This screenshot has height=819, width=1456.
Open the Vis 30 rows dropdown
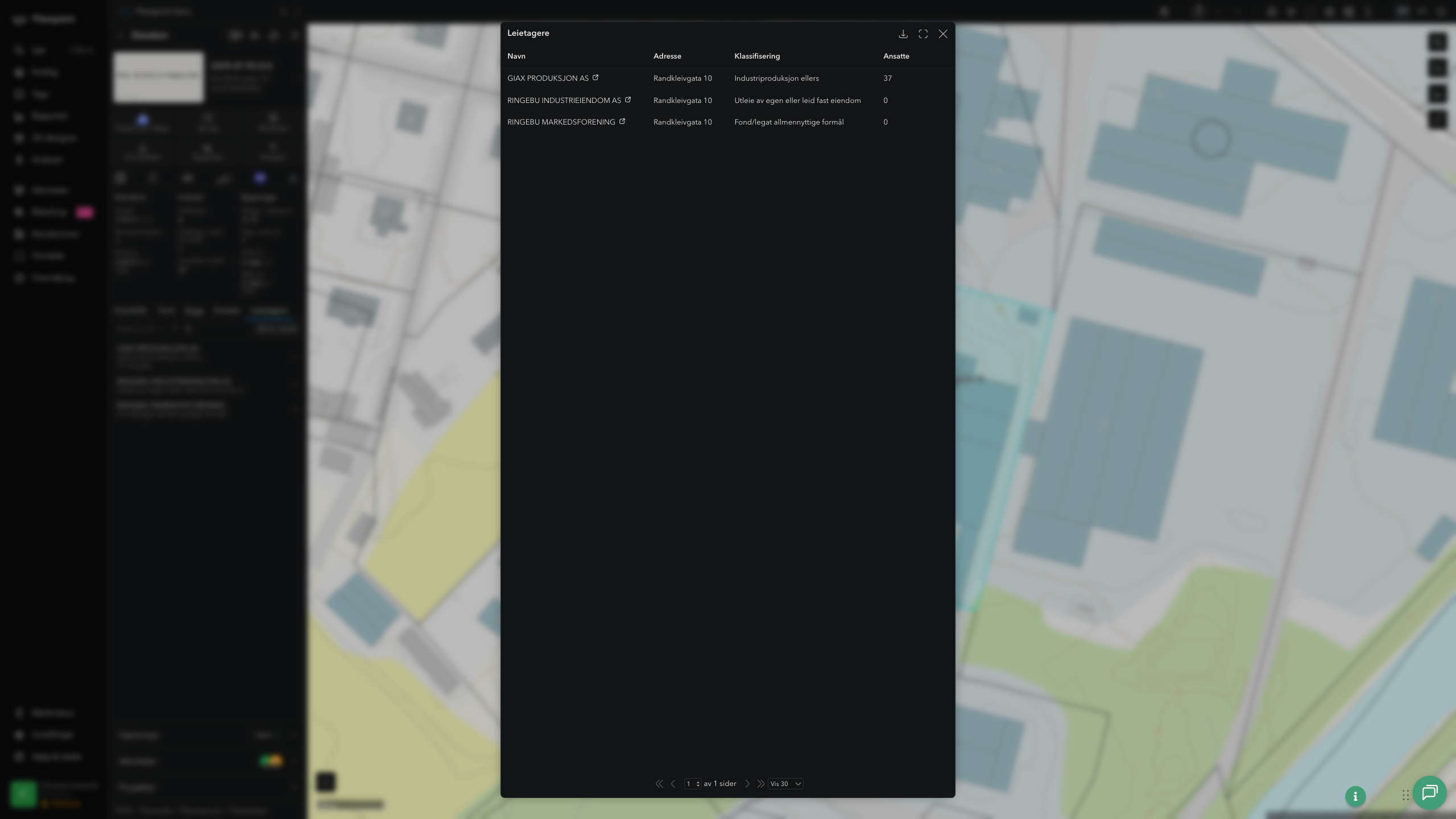tap(785, 784)
